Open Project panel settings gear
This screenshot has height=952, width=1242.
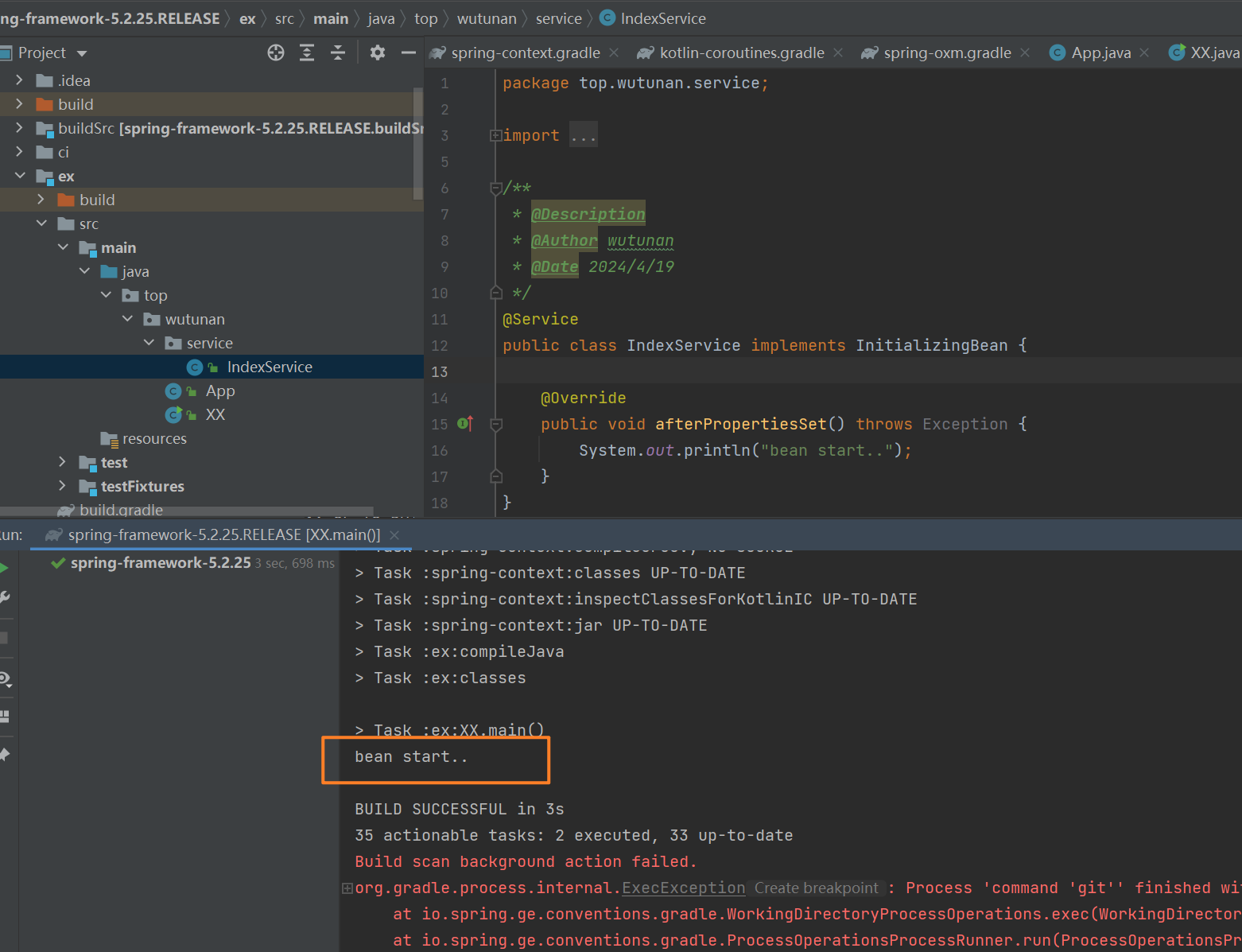point(378,52)
